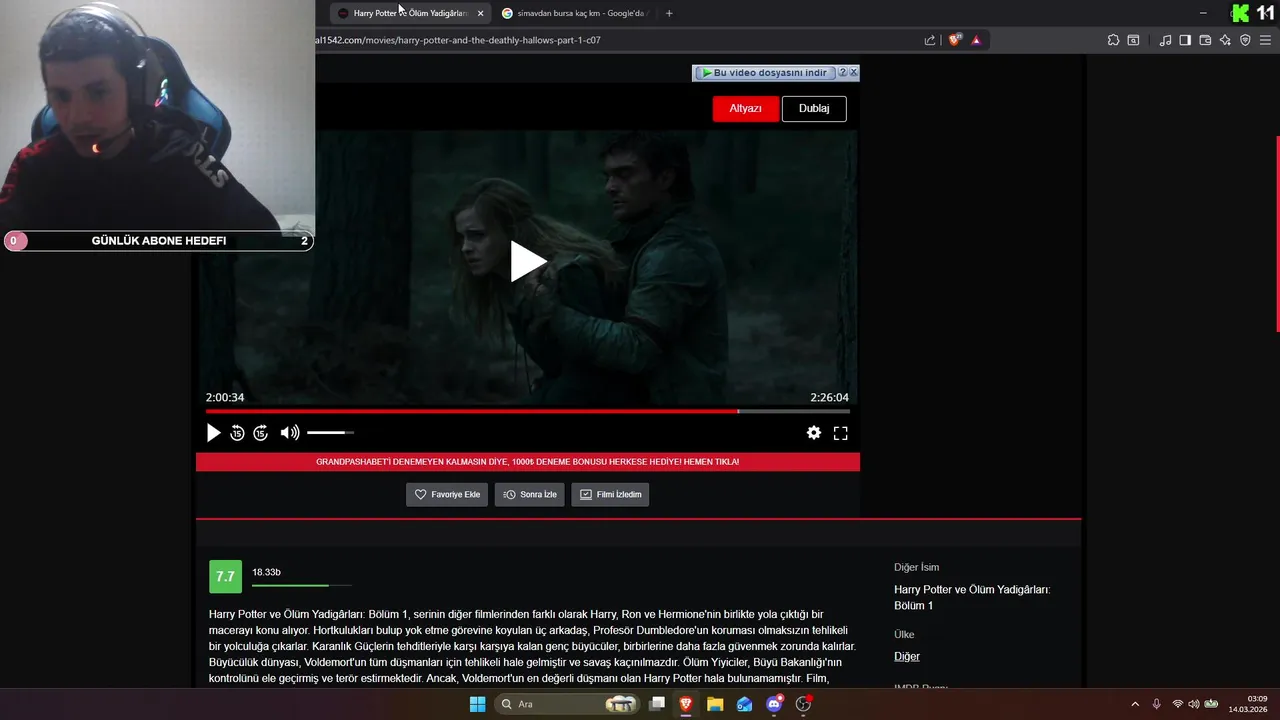Open the Grandpashabet red banner ad
Image resolution: width=1280 pixels, height=720 pixels.
(x=528, y=462)
